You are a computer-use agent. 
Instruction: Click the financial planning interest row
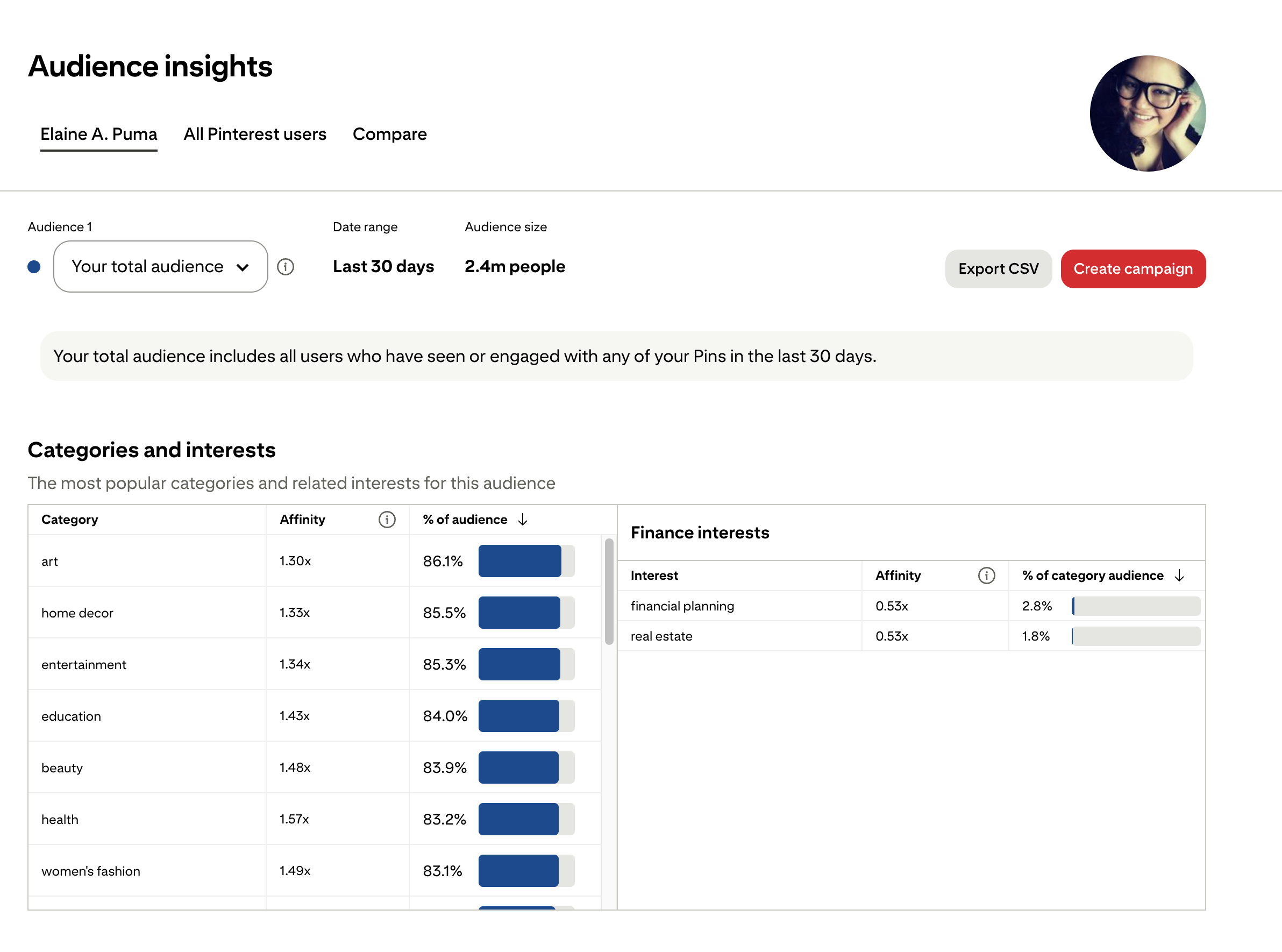911,606
